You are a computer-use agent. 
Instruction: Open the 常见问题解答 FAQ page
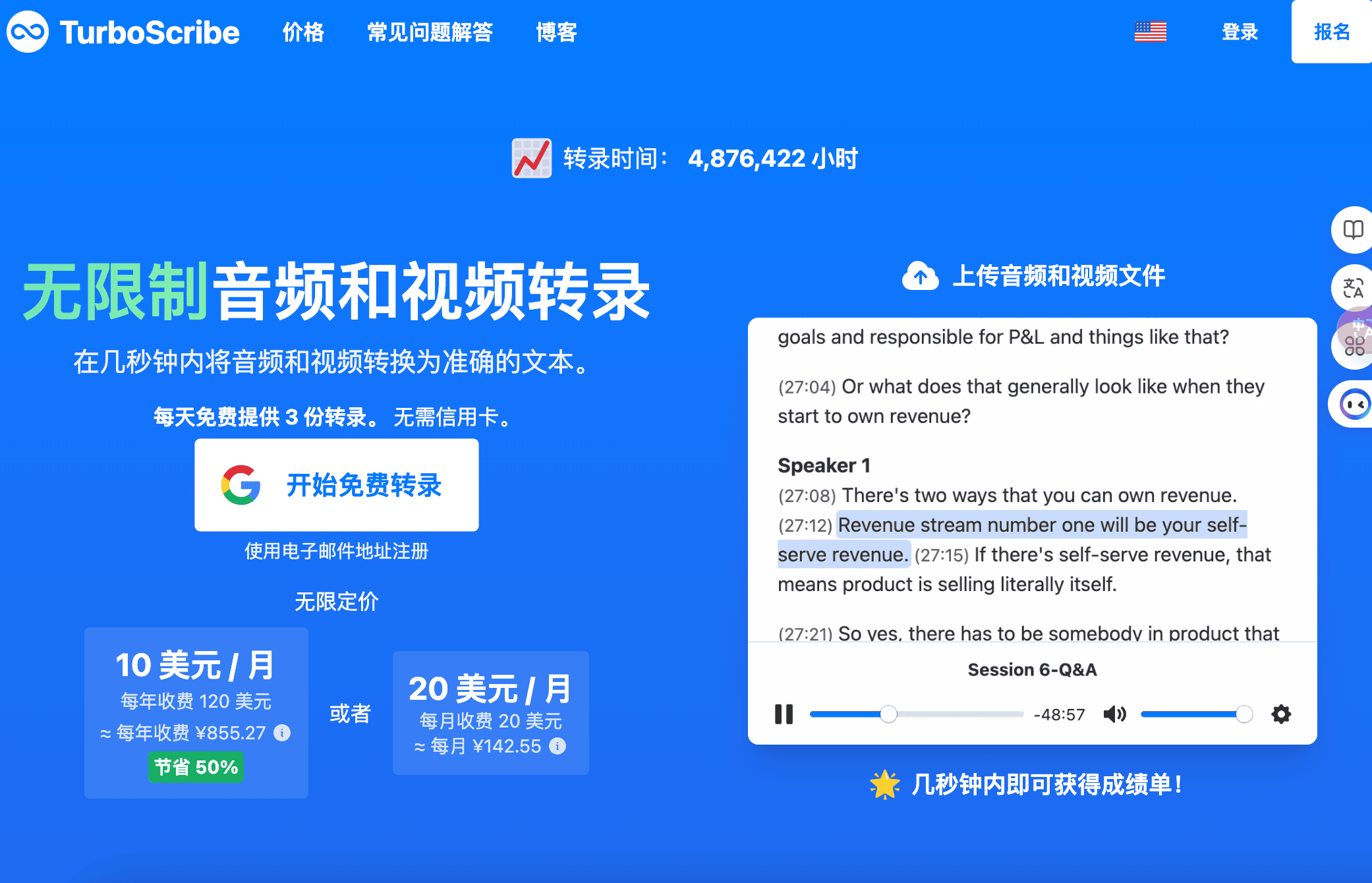pos(430,32)
